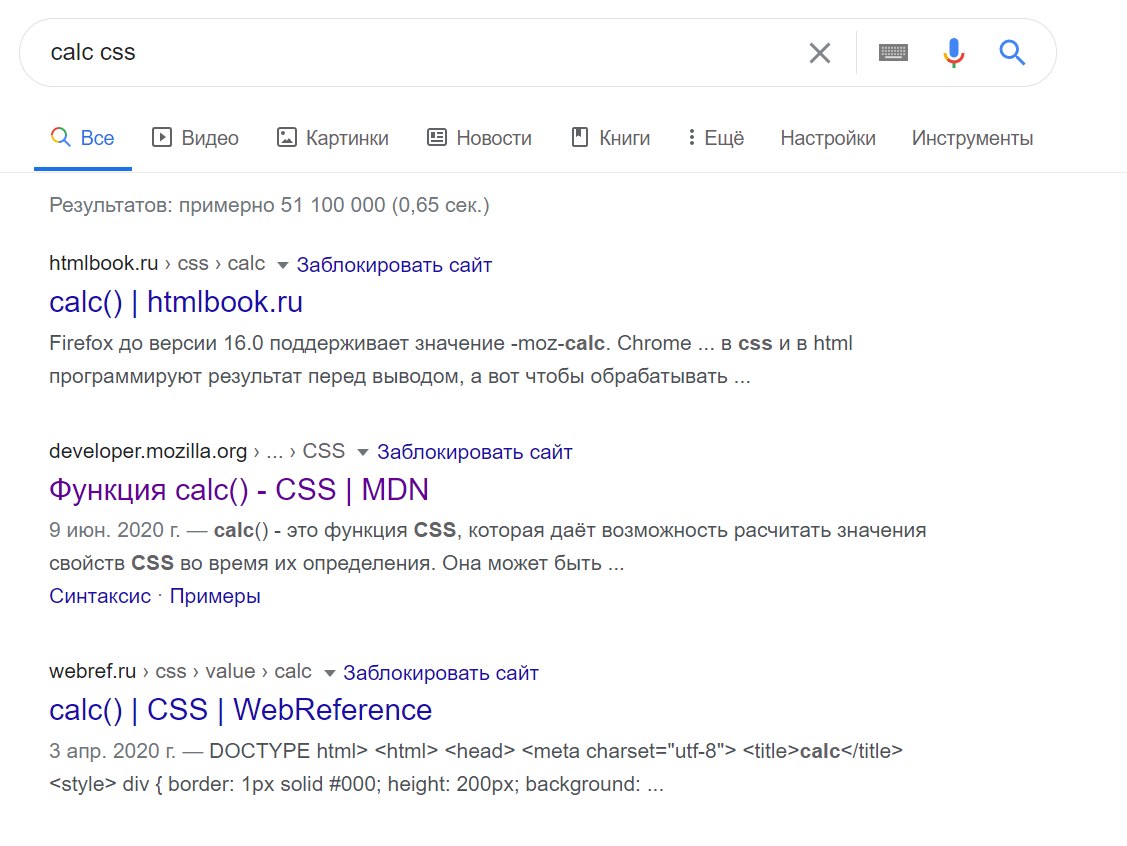Expand dropdown arrow next to htmlbook.ru URL
This screenshot has height=846, width=1127.
point(282,265)
